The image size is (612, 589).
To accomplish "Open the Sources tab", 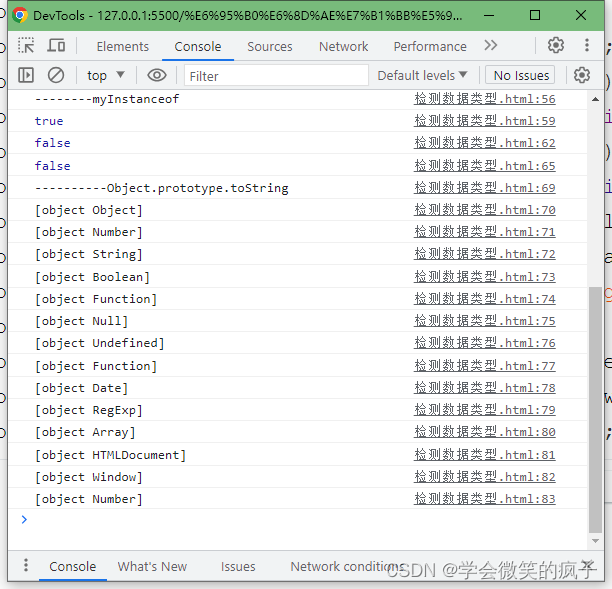I will [x=269, y=46].
